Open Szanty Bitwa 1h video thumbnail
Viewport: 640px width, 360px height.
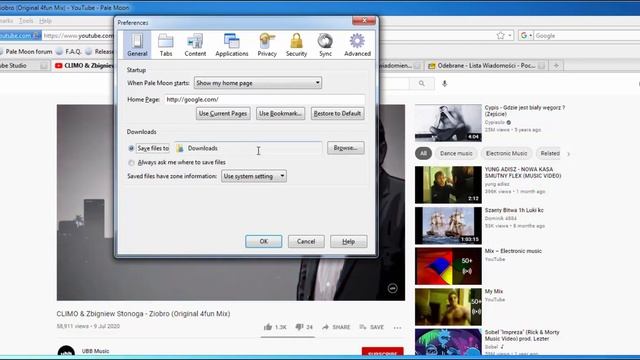pyautogui.click(x=448, y=225)
